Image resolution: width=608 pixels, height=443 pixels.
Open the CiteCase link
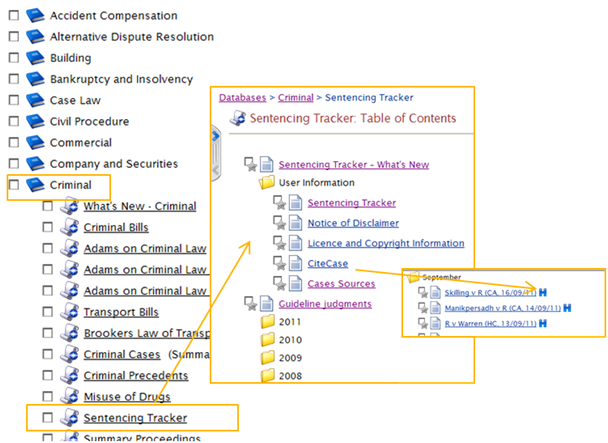[x=328, y=263]
